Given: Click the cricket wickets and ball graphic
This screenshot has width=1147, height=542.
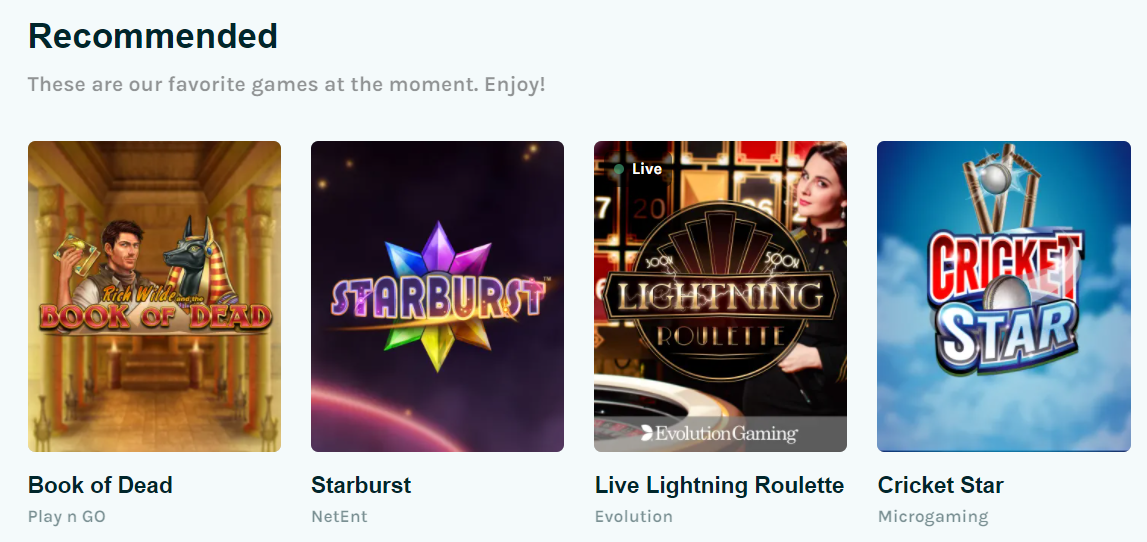Looking at the screenshot, I should click(x=1001, y=187).
